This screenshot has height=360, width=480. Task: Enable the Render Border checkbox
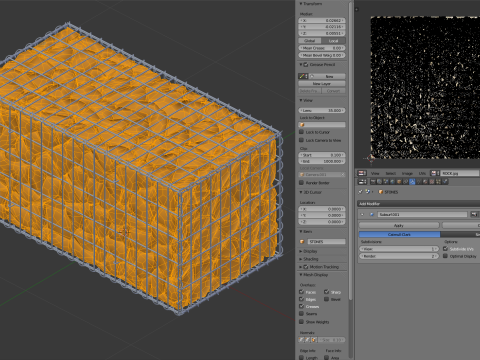(301, 183)
